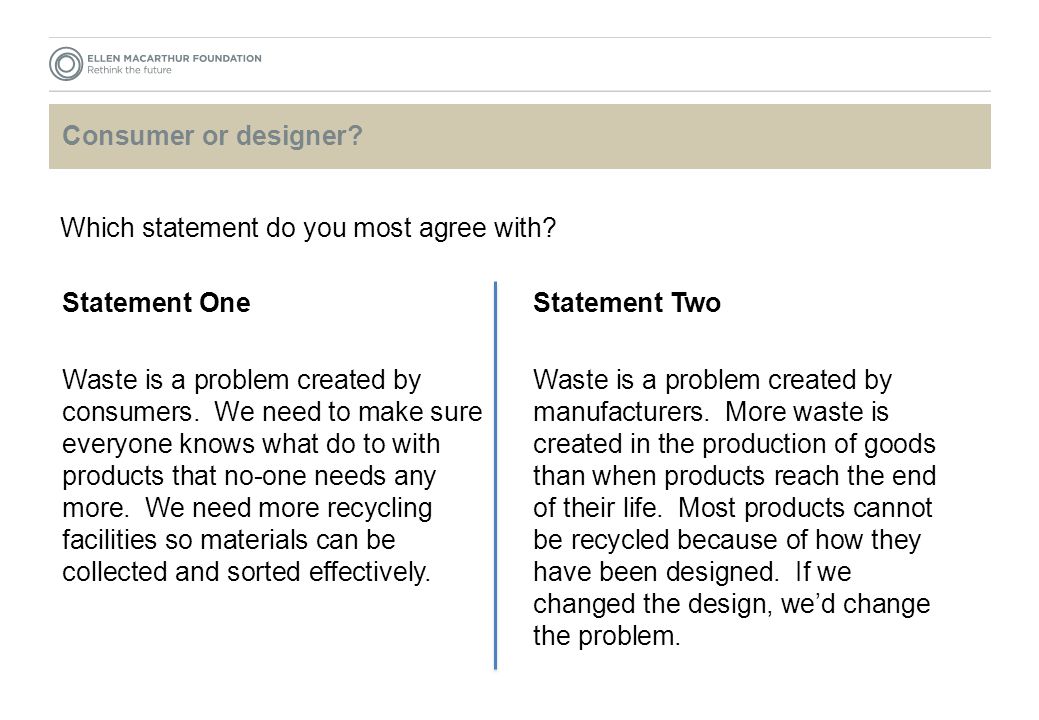Viewport: 1039px width, 720px height.
Task: Click the 'products that no-one needs any' line
Action: [249, 476]
